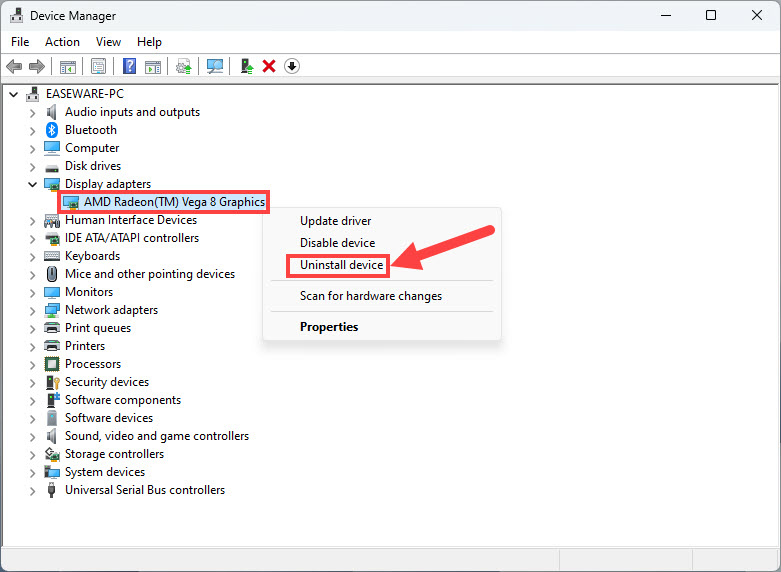Expand the Print queues category
The width and height of the screenshot is (781, 572).
click(32, 329)
